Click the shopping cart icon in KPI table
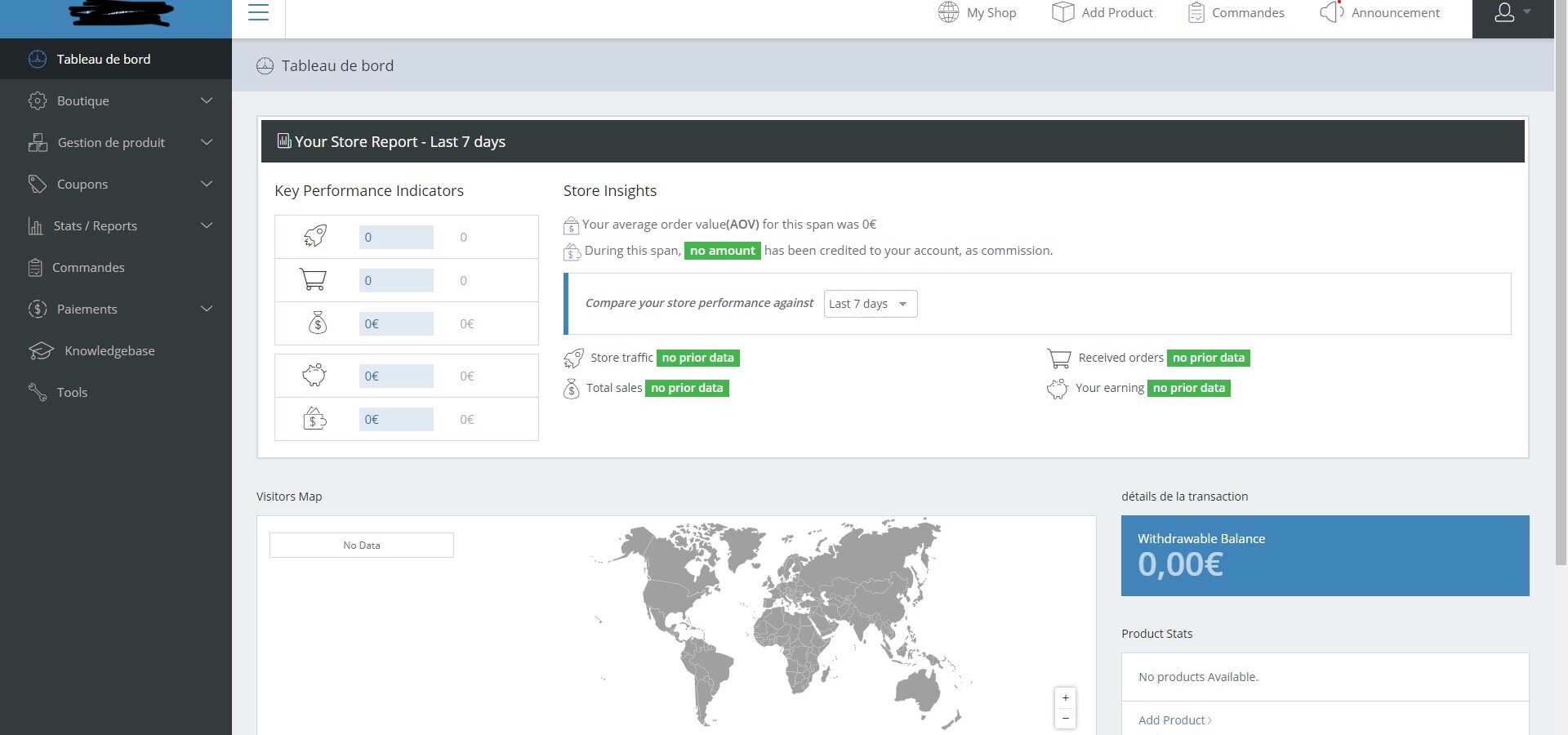Image resolution: width=1568 pixels, height=735 pixels. (314, 279)
